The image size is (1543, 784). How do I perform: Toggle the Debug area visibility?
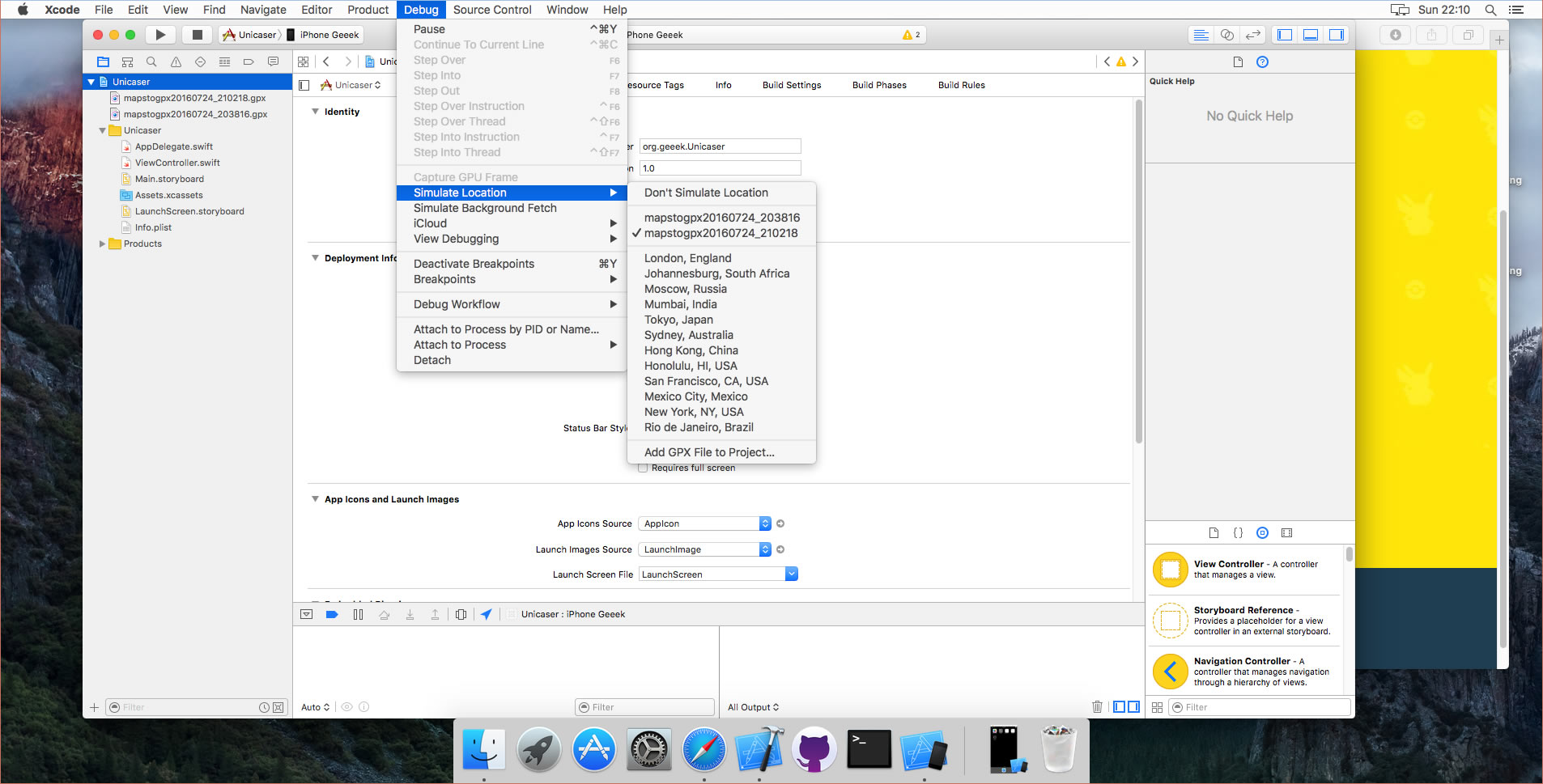1311,35
